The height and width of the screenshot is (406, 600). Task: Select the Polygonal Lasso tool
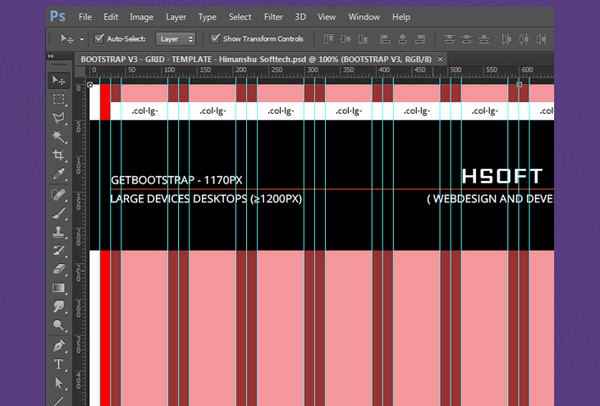tap(59, 118)
